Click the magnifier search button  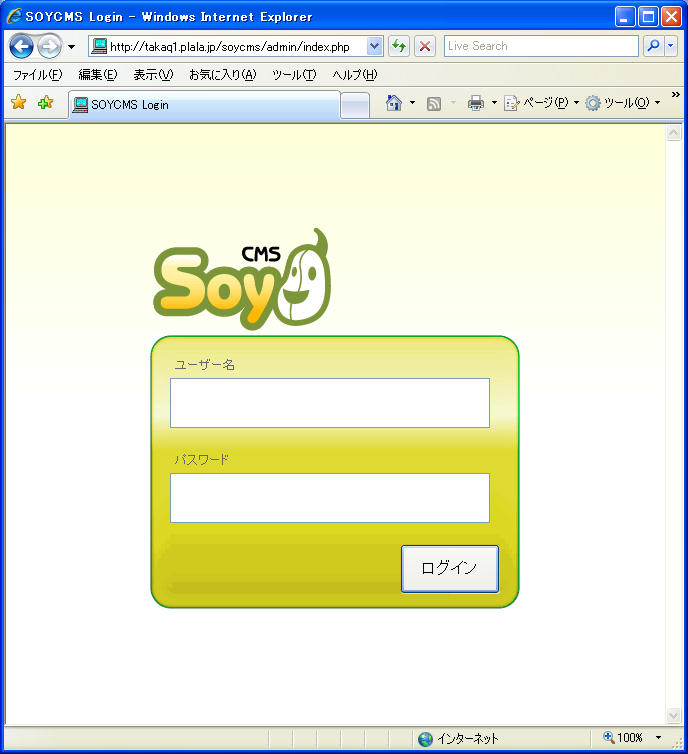pyautogui.click(x=653, y=46)
